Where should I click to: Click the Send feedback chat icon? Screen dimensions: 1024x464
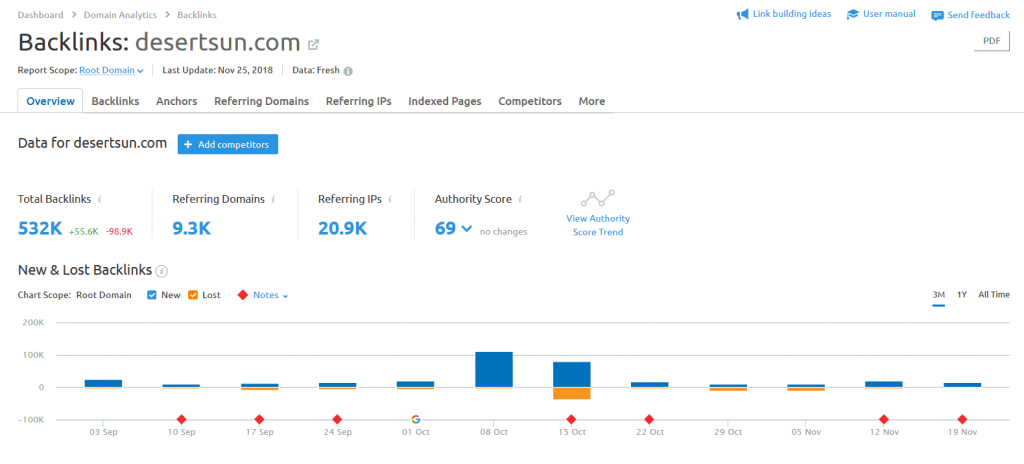(x=937, y=16)
